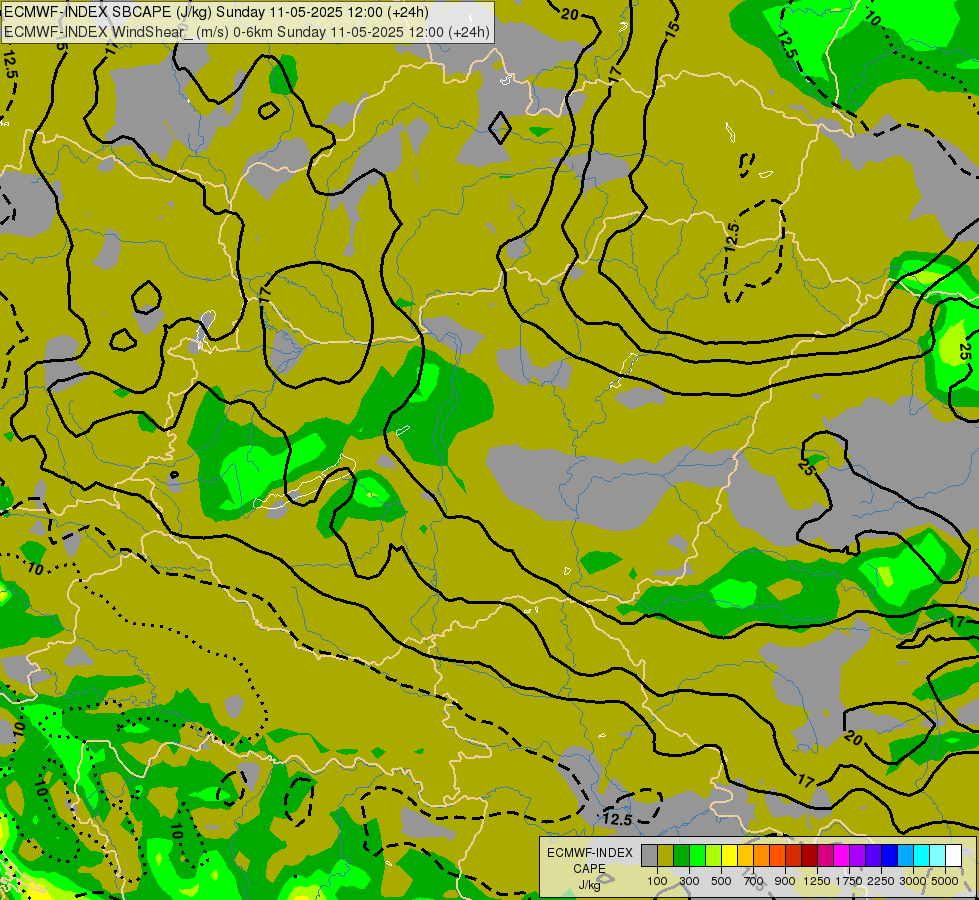Pick the yellow-green legend swatch

pos(714,856)
